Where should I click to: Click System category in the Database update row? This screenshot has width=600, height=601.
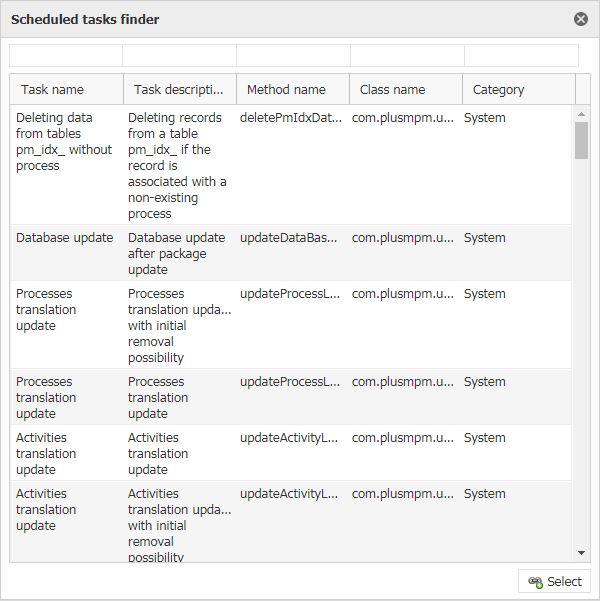click(485, 238)
